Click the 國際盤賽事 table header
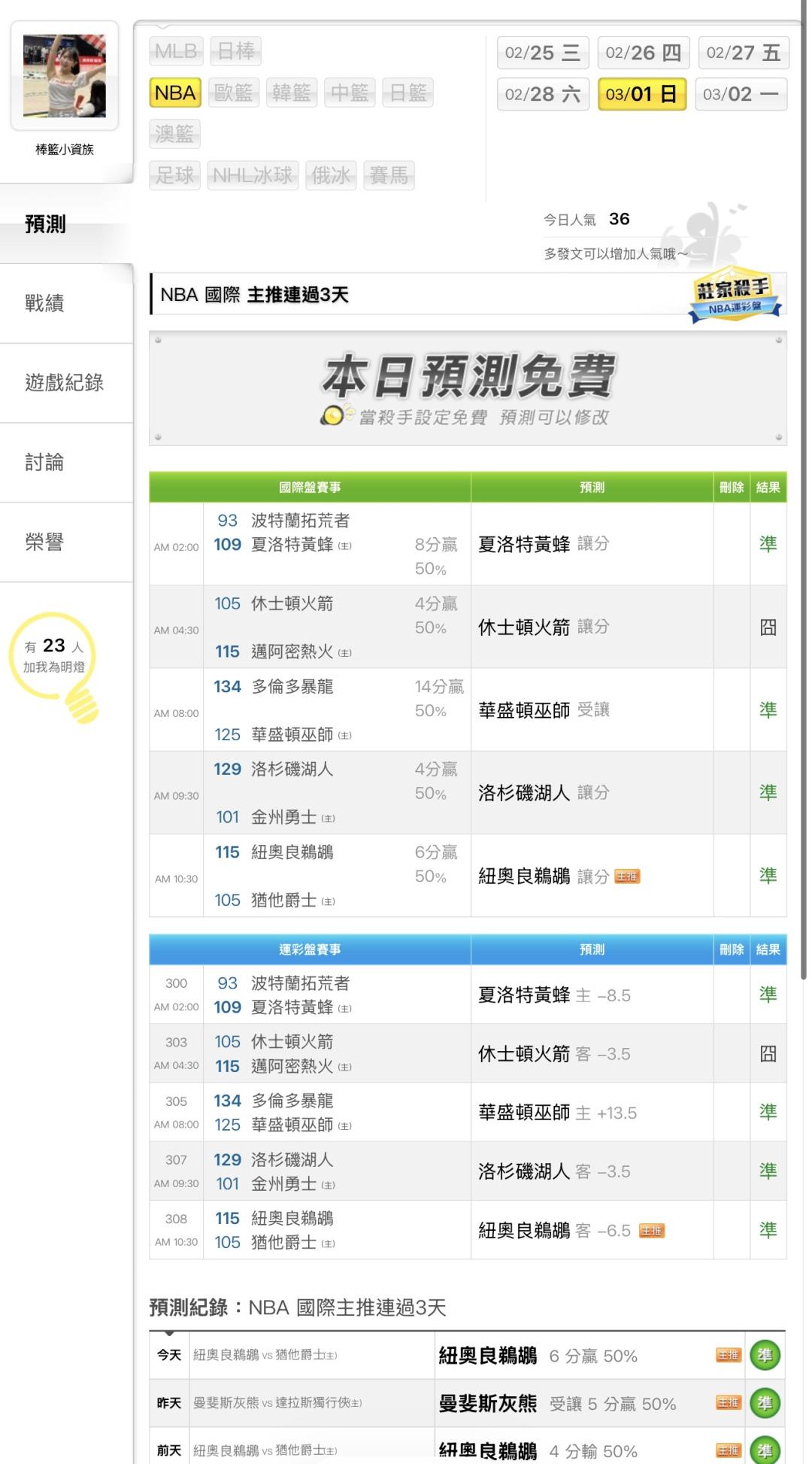Viewport: 812px width, 1464px height. [x=310, y=487]
